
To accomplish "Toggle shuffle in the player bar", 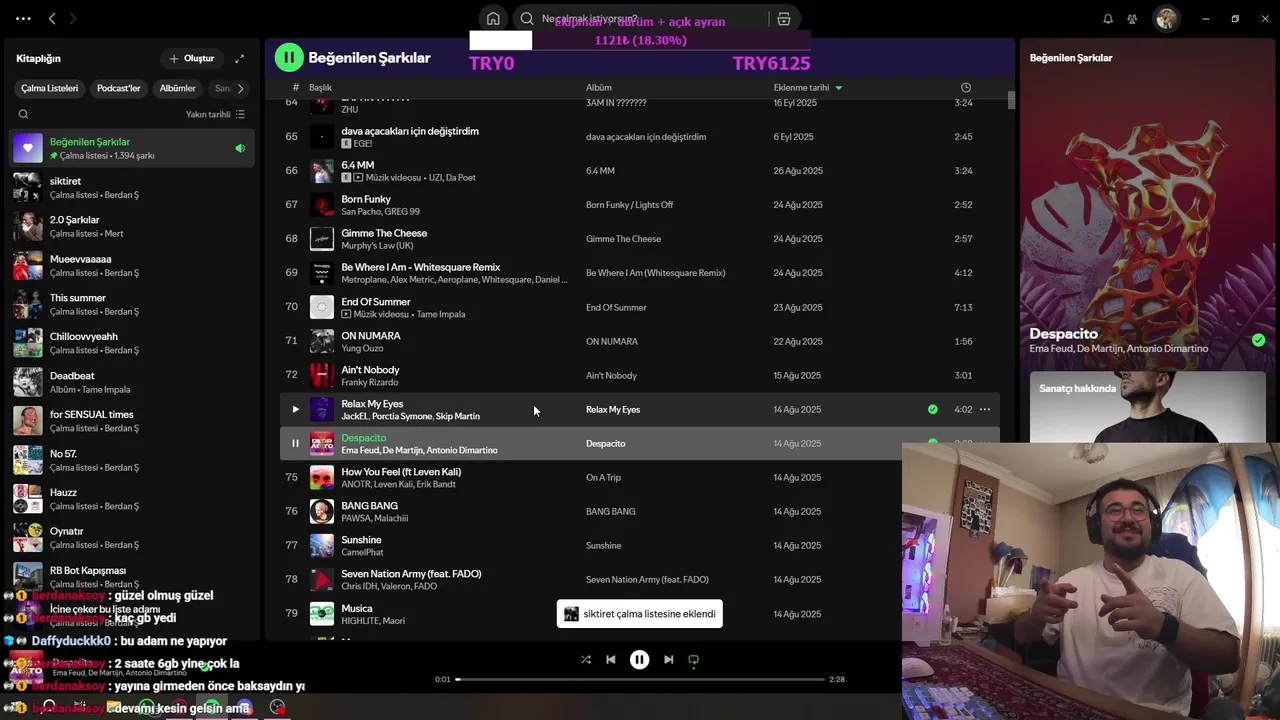I will (x=586, y=660).
